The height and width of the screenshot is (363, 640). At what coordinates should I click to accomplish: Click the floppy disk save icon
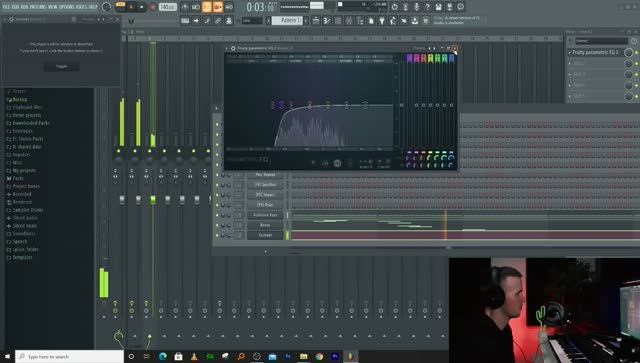(438, 7)
